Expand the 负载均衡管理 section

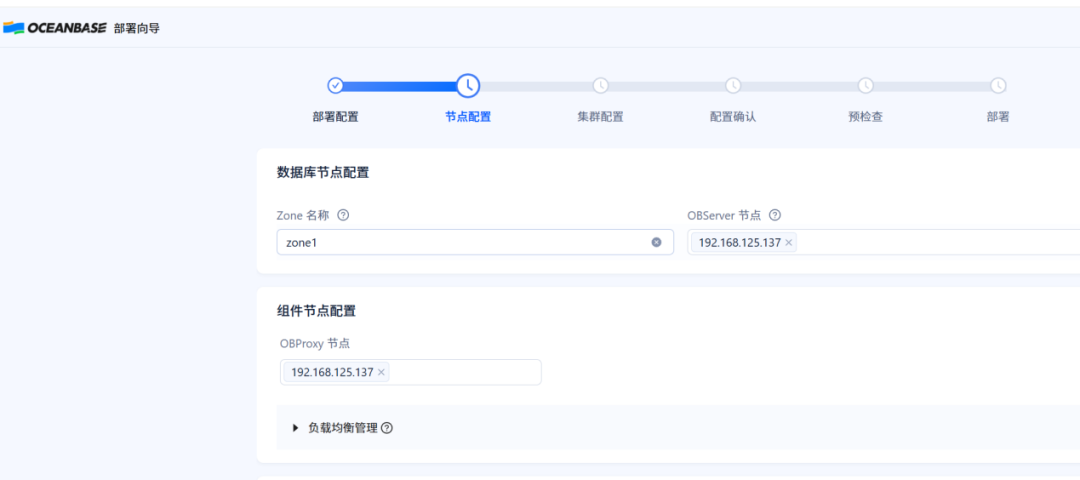tap(295, 428)
